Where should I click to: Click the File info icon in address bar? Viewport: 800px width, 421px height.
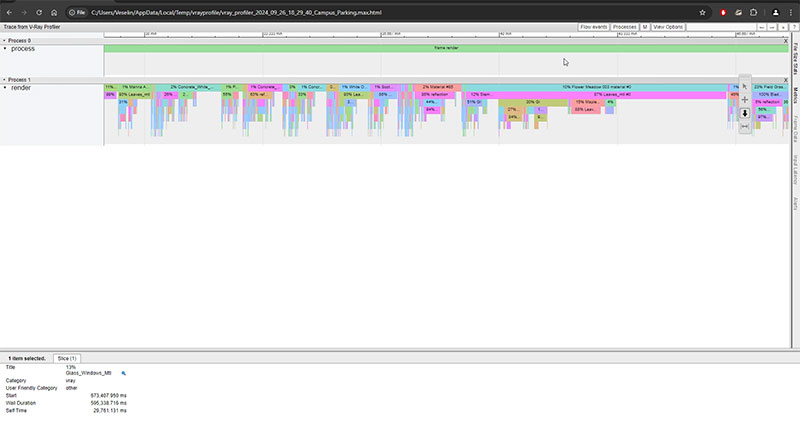click(x=77, y=13)
